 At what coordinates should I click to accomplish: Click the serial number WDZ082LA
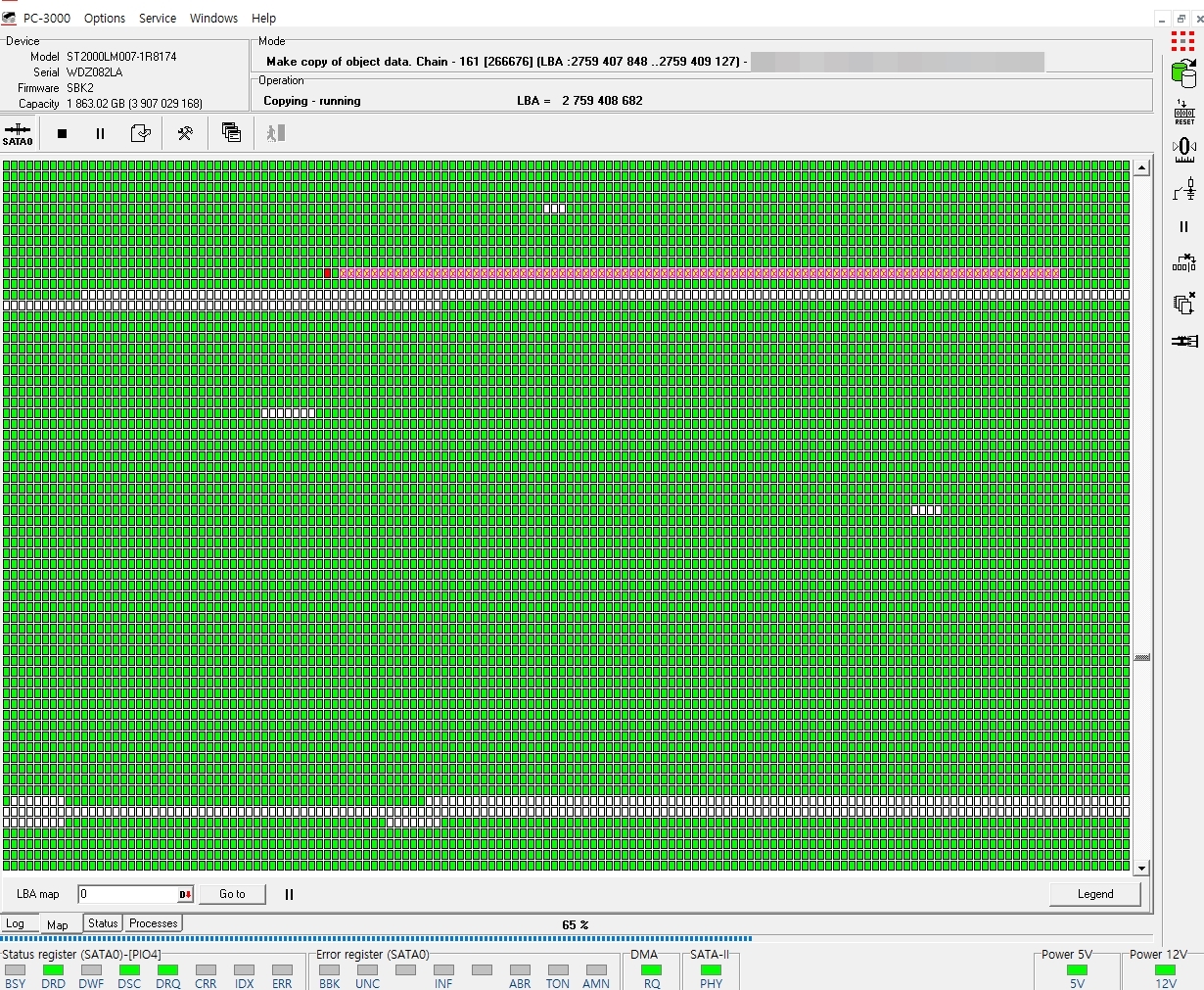94,72
